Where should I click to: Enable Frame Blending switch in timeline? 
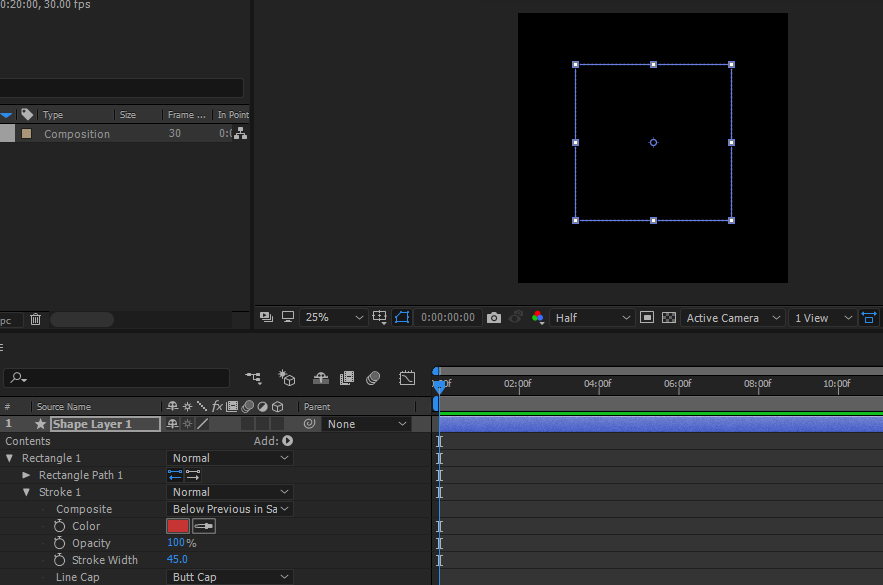click(347, 378)
